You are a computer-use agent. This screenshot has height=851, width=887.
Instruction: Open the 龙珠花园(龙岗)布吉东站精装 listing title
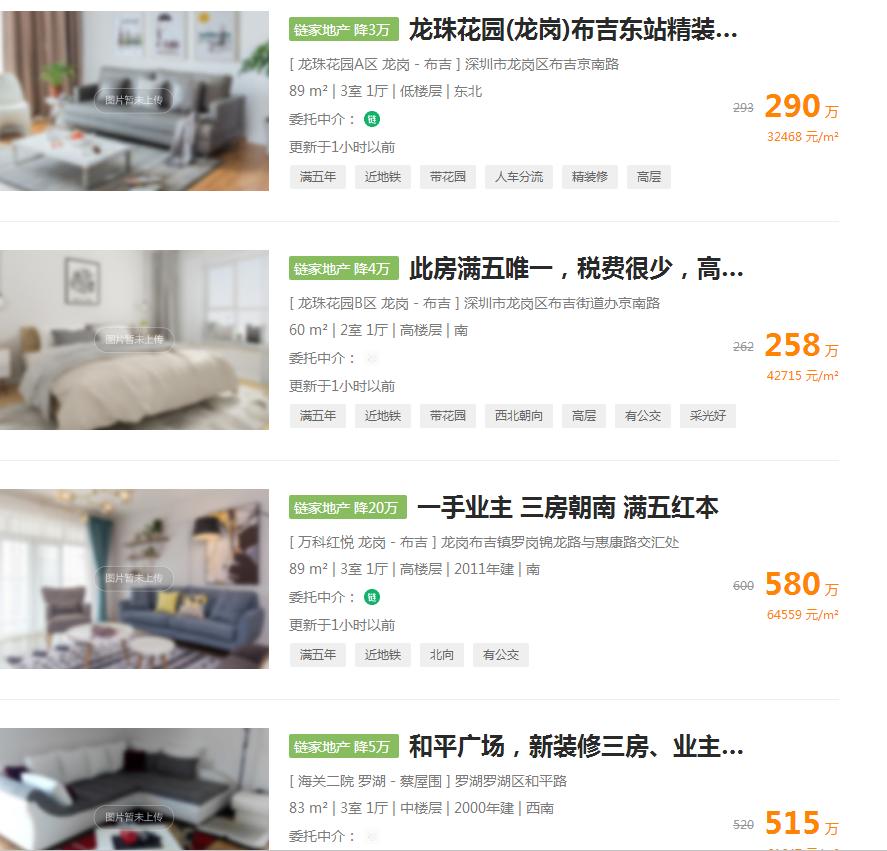(572, 29)
